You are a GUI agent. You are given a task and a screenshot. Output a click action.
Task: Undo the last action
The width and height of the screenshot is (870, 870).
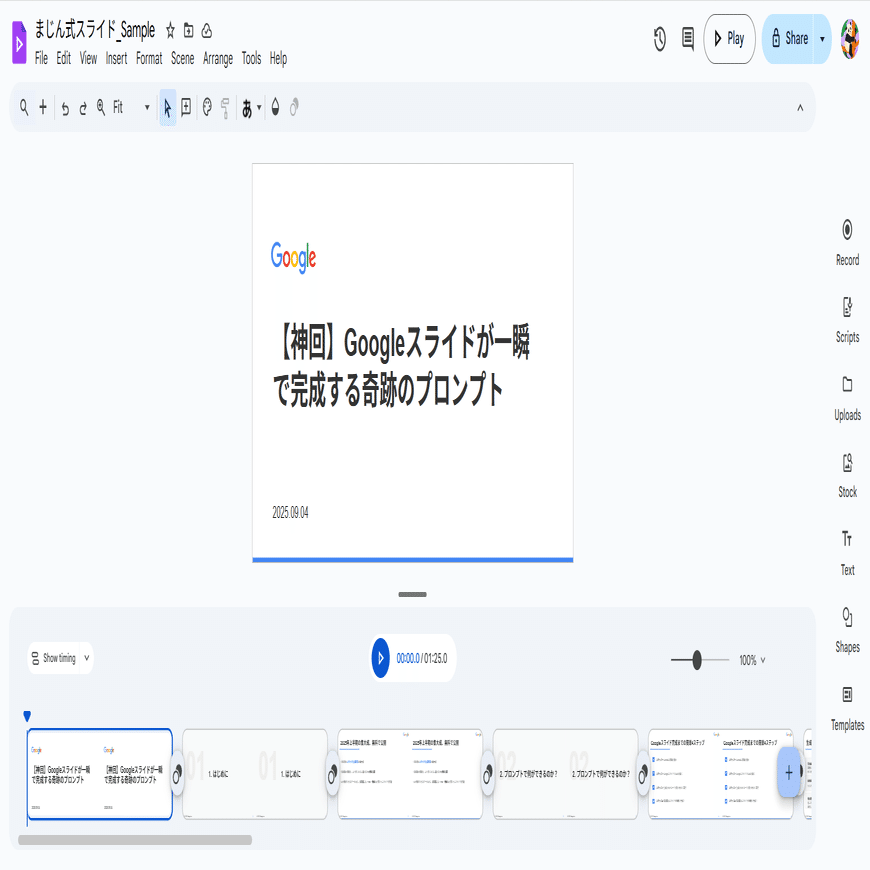(x=65, y=108)
